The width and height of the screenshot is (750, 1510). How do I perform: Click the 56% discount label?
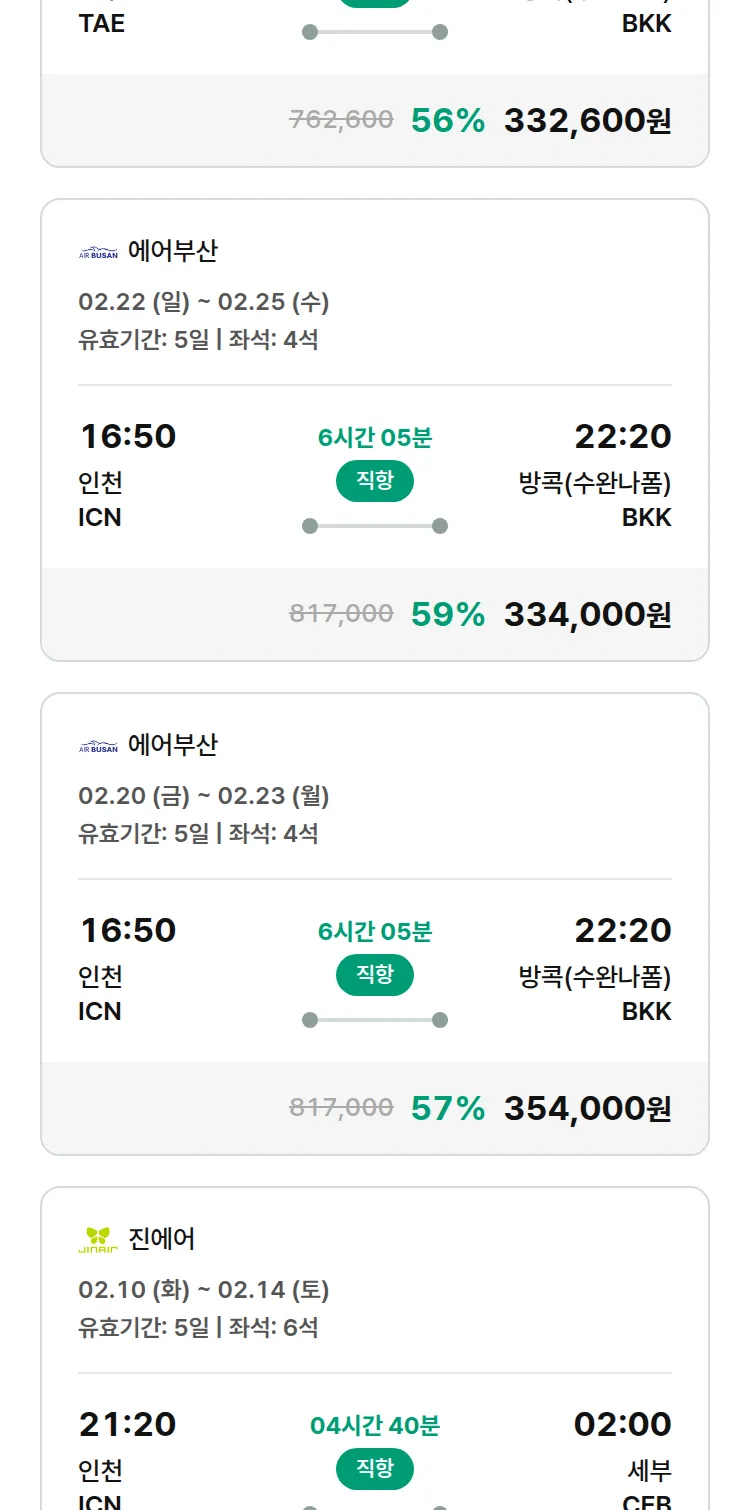[x=448, y=120]
